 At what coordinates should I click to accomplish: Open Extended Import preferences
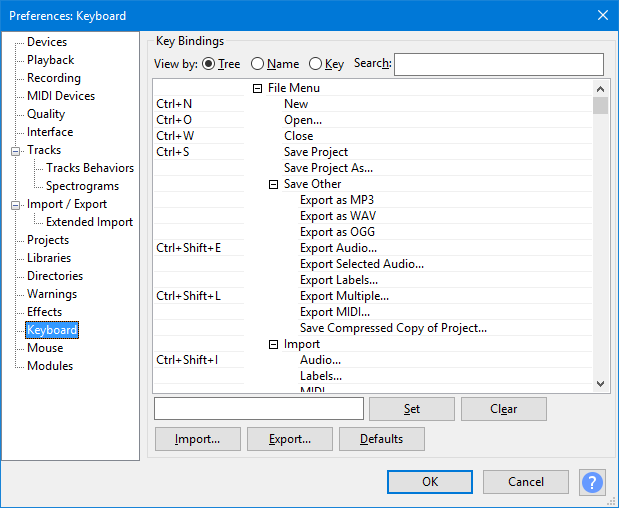[89, 222]
